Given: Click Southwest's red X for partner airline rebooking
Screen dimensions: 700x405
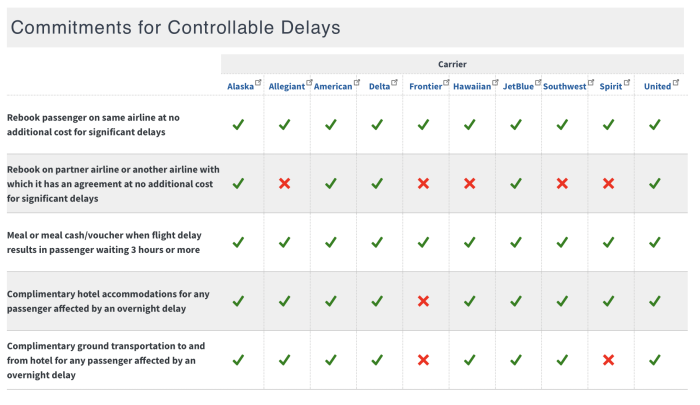Looking at the screenshot, I should click(562, 184).
